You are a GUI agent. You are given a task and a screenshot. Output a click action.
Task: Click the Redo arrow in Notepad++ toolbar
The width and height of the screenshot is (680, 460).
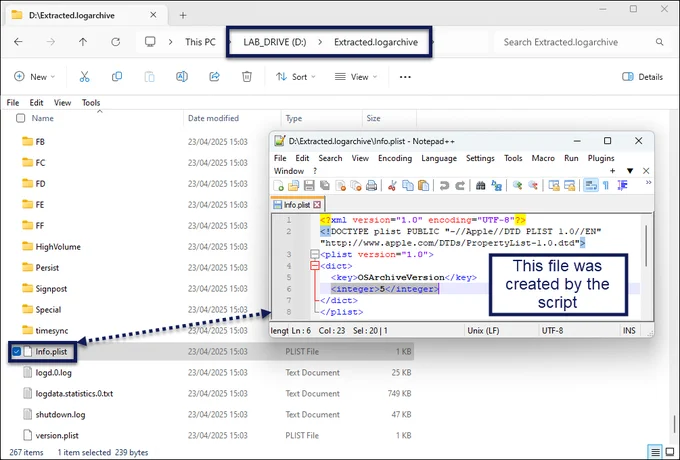point(460,186)
